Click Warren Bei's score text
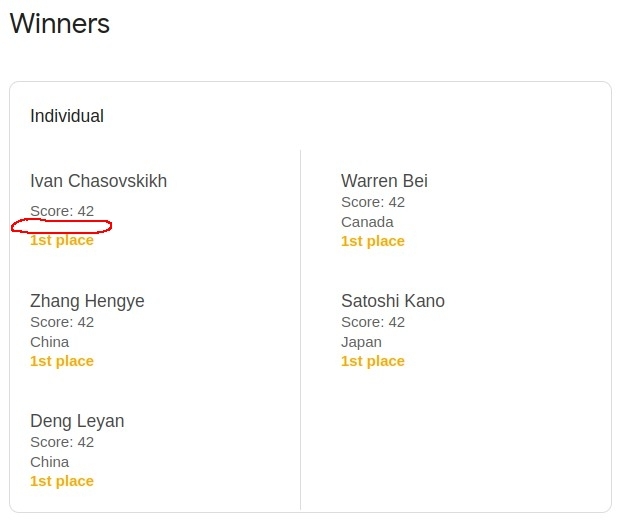The width and height of the screenshot is (621, 529). (x=373, y=202)
